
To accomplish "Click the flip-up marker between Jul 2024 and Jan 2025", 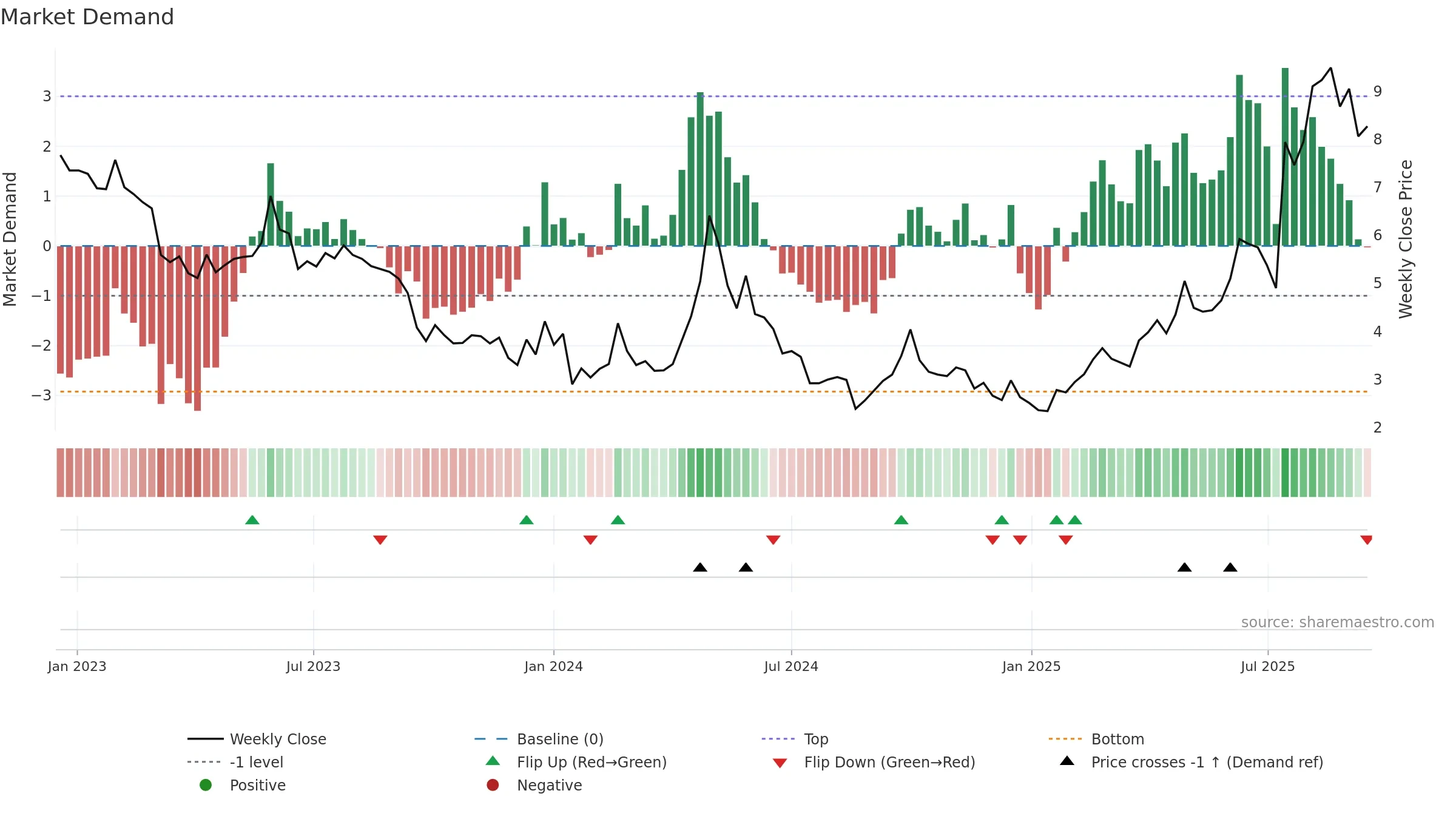I will 902,520.
